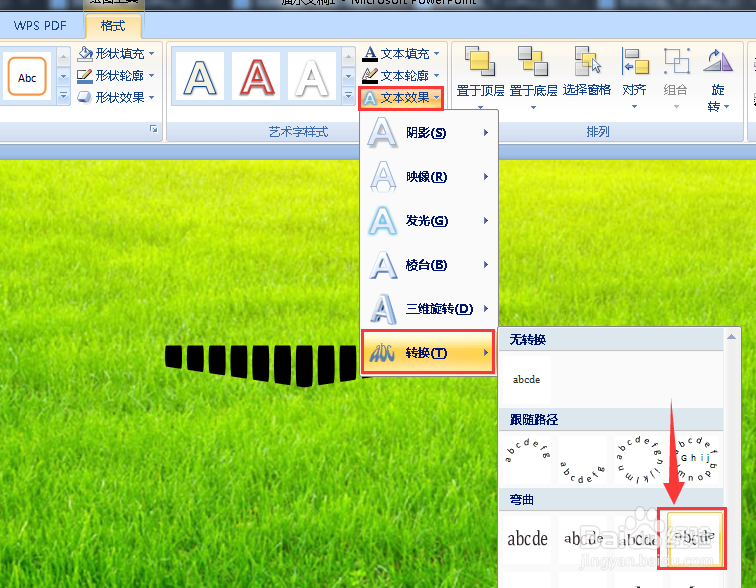Apply the first warp abcde square style
The height and width of the screenshot is (588, 756).
[526, 539]
